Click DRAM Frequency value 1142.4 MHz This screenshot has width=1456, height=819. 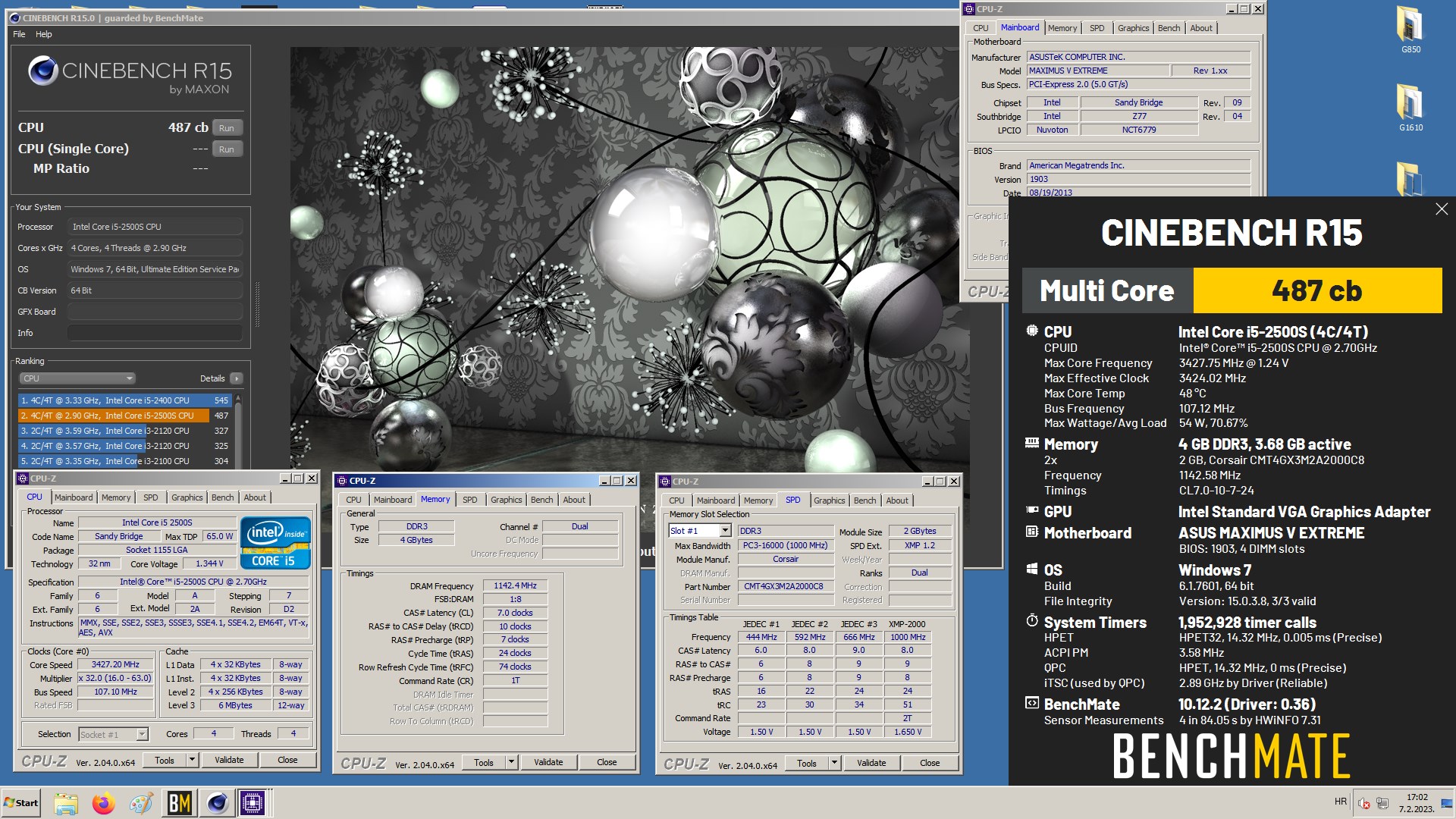[x=515, y=585]
